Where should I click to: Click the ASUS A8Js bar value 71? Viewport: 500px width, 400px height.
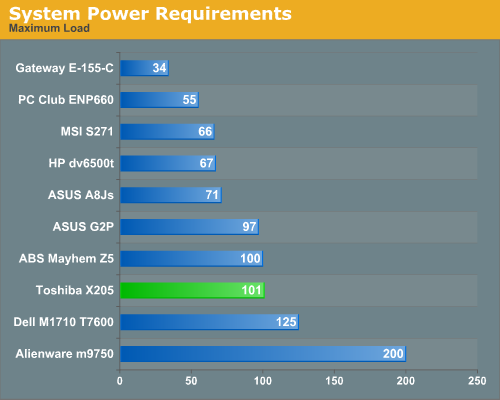[x=212, y=195]
